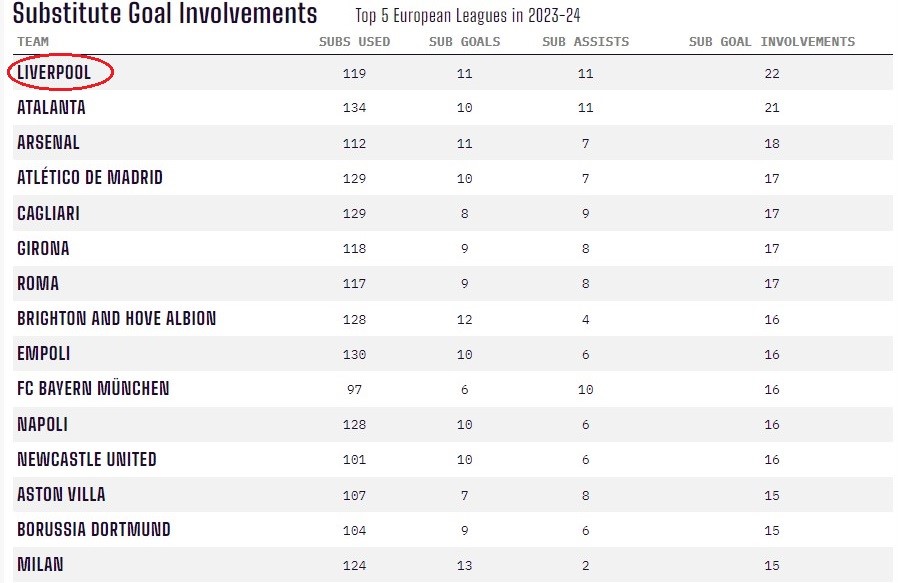Sort by SUBS USED column header
This screenshot has width=898, height=583.
coord(354,42)
